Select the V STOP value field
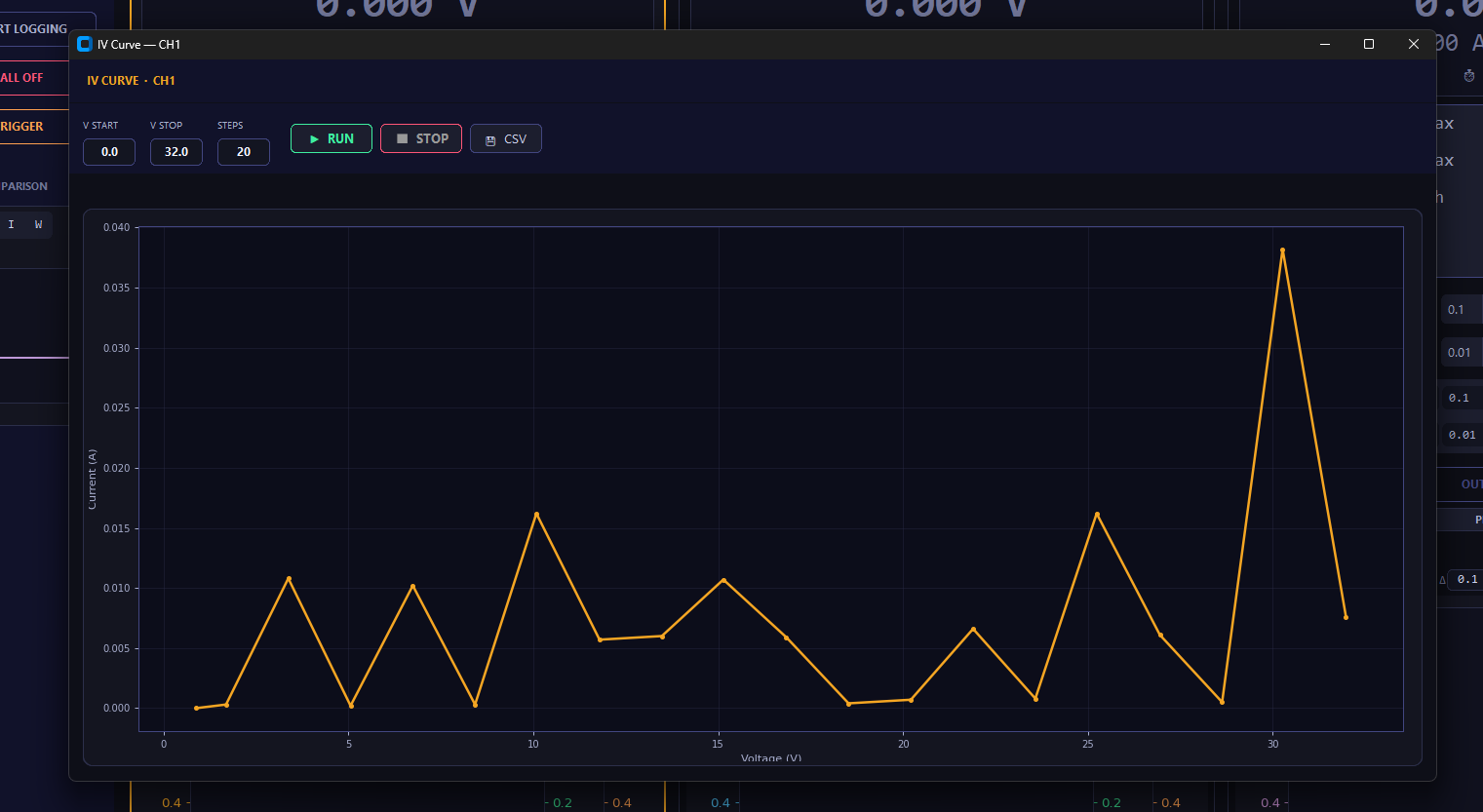The image size is (1483, 812). pyautogui.click(x=176, y=152)
